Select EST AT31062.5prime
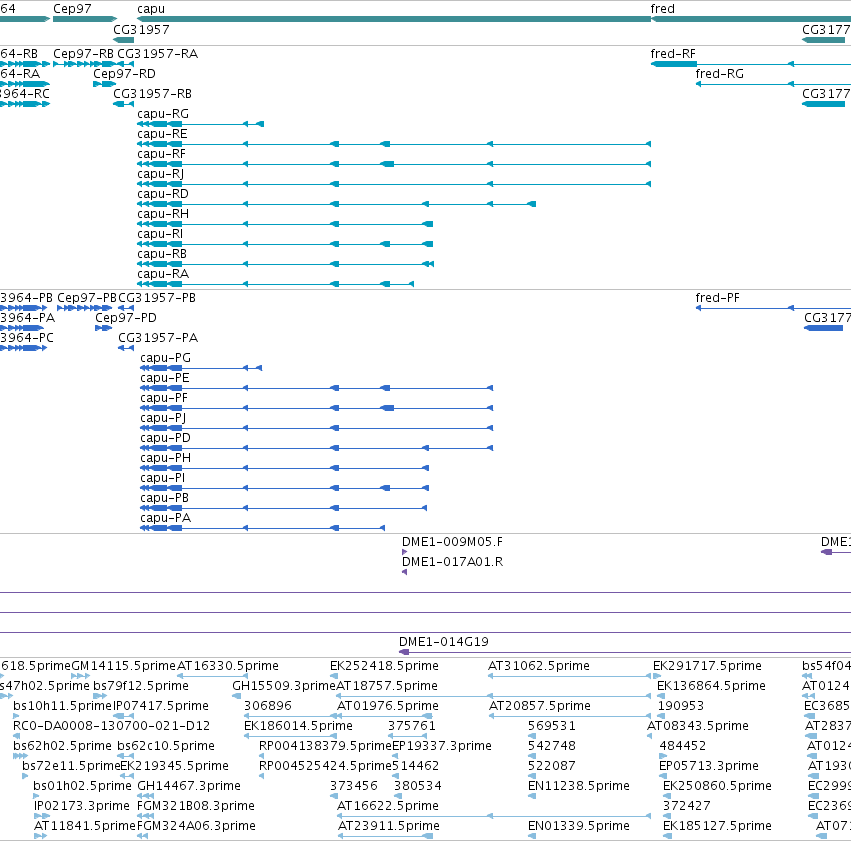 (x=539, y=666)
